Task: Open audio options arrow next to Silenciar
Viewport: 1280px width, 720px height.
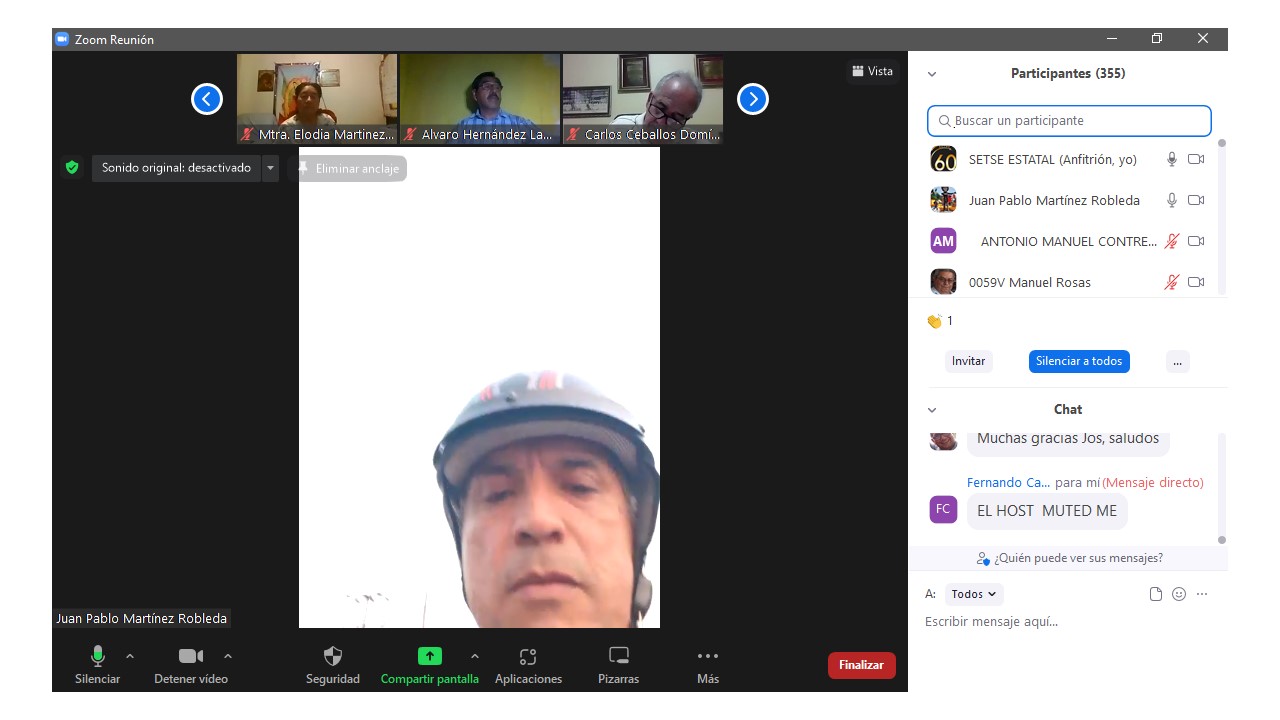Action: [x=130, y=656]
